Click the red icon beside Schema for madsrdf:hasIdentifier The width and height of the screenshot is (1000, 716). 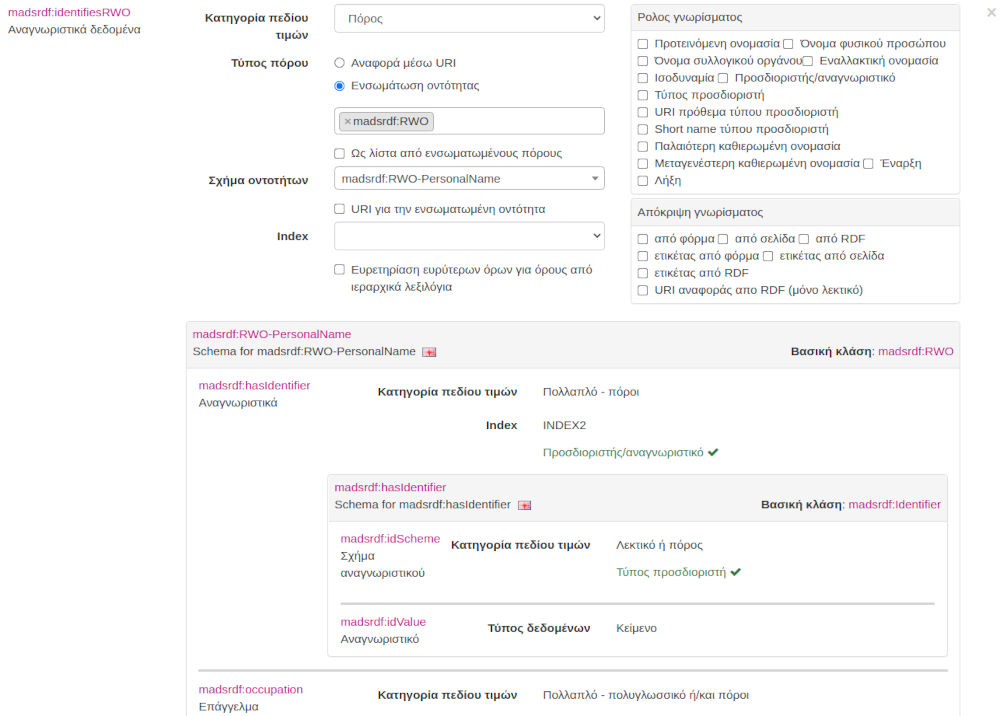(524, 505)
